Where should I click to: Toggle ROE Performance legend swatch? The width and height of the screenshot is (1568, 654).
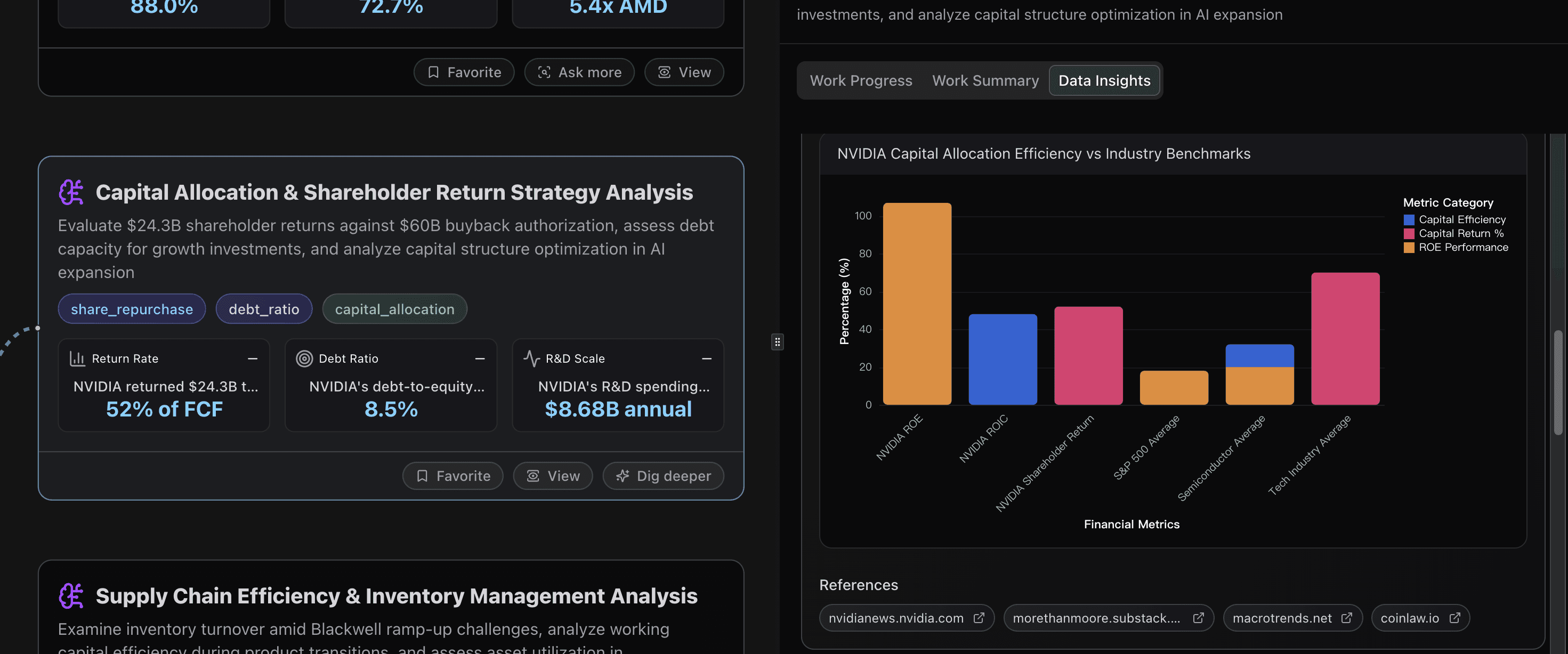(1409, 247)
